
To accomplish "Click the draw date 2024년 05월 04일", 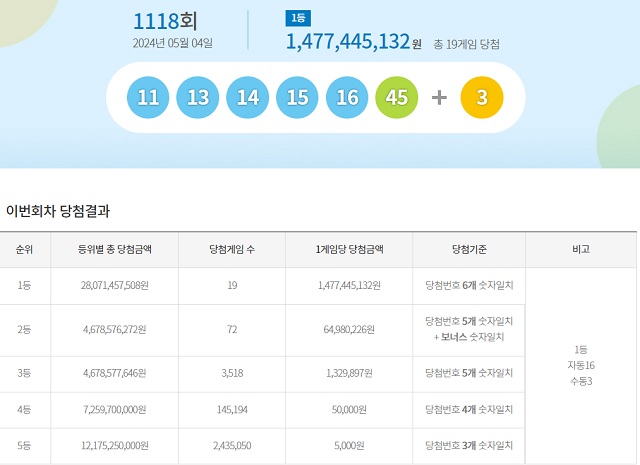I will tap(173, 43).
